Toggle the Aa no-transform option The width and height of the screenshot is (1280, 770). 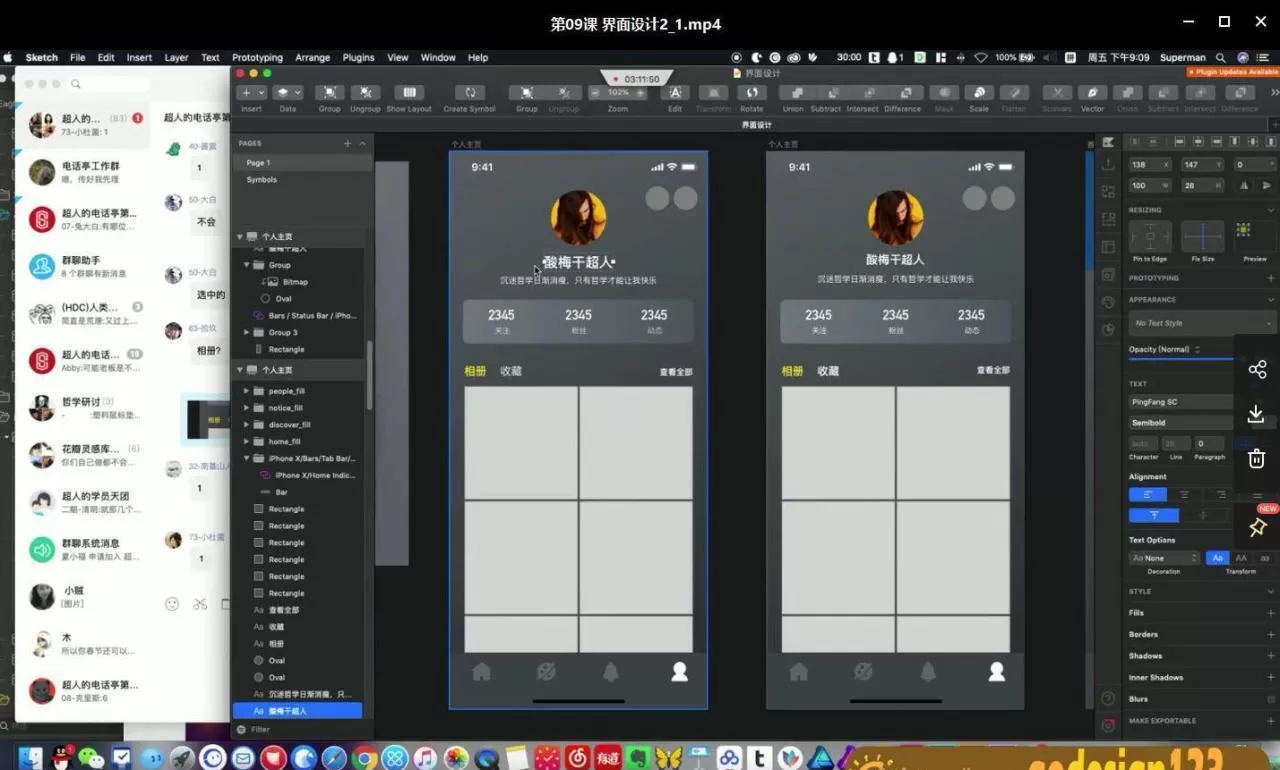pyautogui.click(x=1217, y=558)
